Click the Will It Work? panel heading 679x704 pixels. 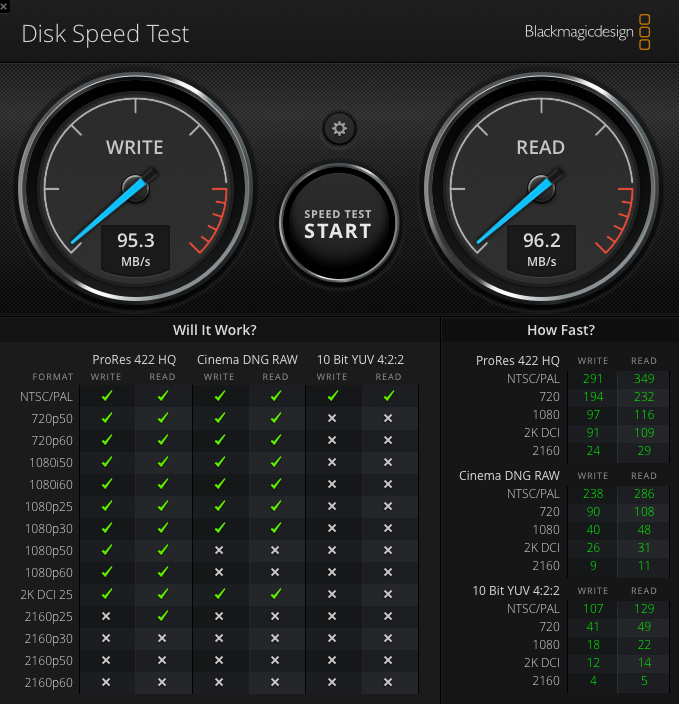[x=214, y=330]
